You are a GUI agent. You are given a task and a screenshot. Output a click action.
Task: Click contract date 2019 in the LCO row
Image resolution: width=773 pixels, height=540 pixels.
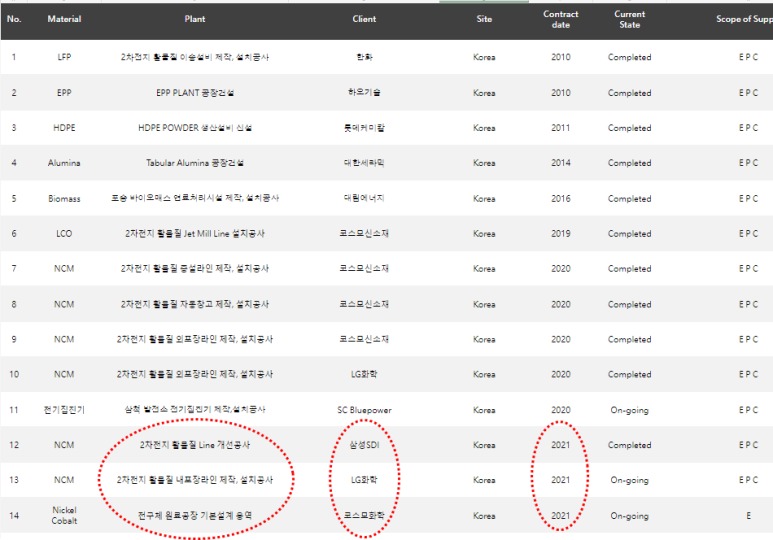click(561, 234)
